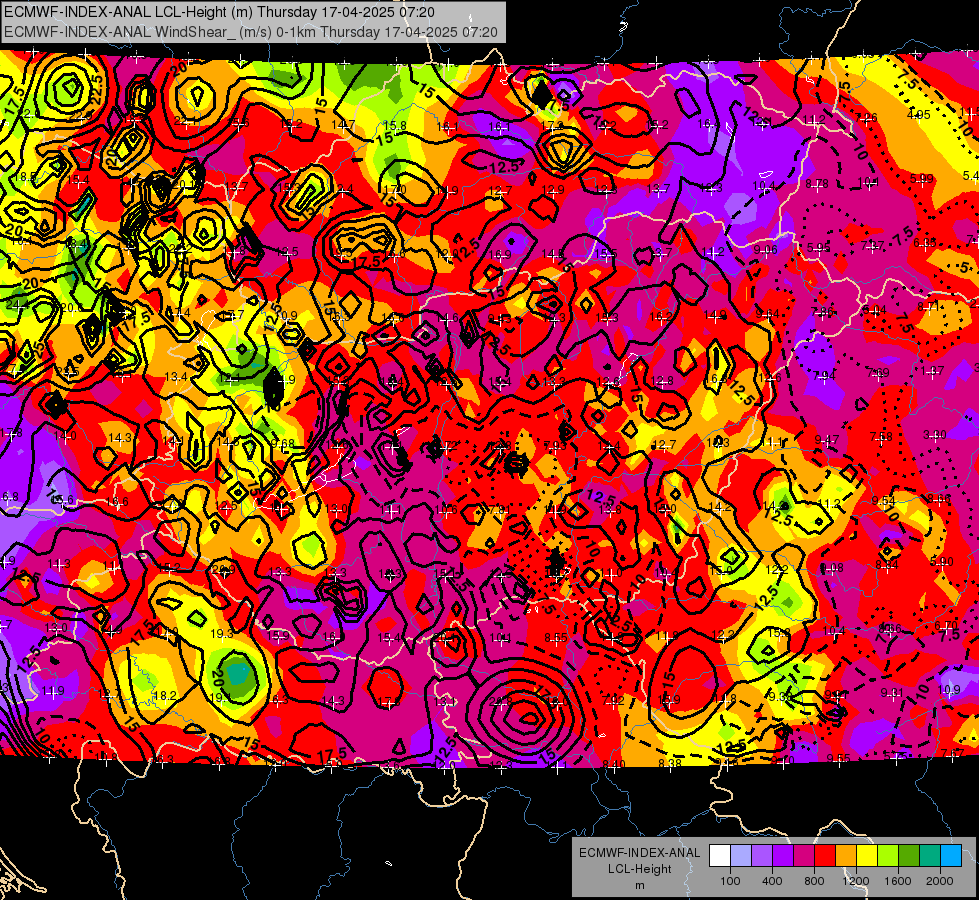Click the red legend color swatch
Image resolution: width=979 pixels, height=900 pixels.
(825, 856)
